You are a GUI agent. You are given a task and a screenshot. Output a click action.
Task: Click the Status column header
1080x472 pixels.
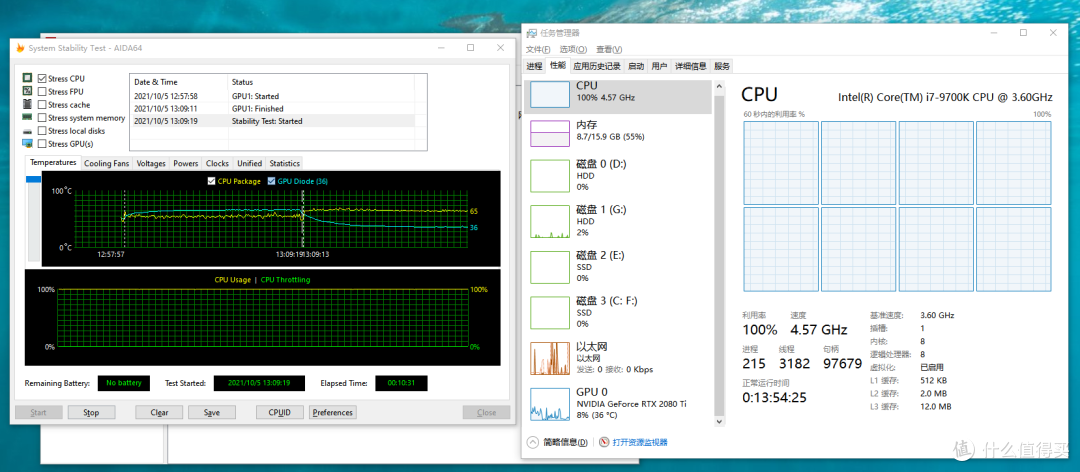click(322, 82)
